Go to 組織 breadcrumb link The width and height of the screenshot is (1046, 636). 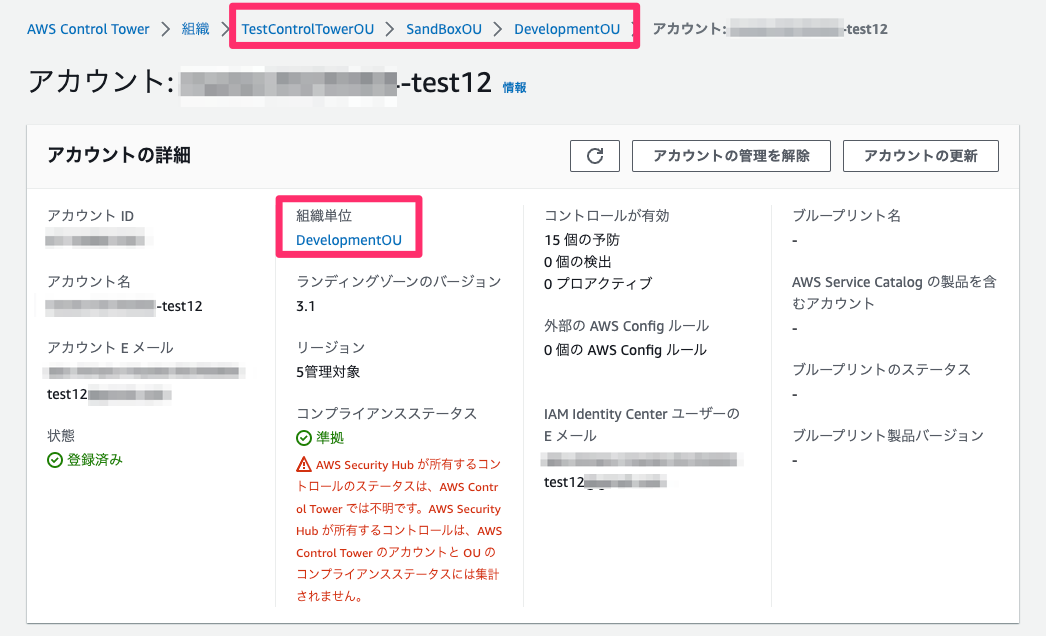195,29
